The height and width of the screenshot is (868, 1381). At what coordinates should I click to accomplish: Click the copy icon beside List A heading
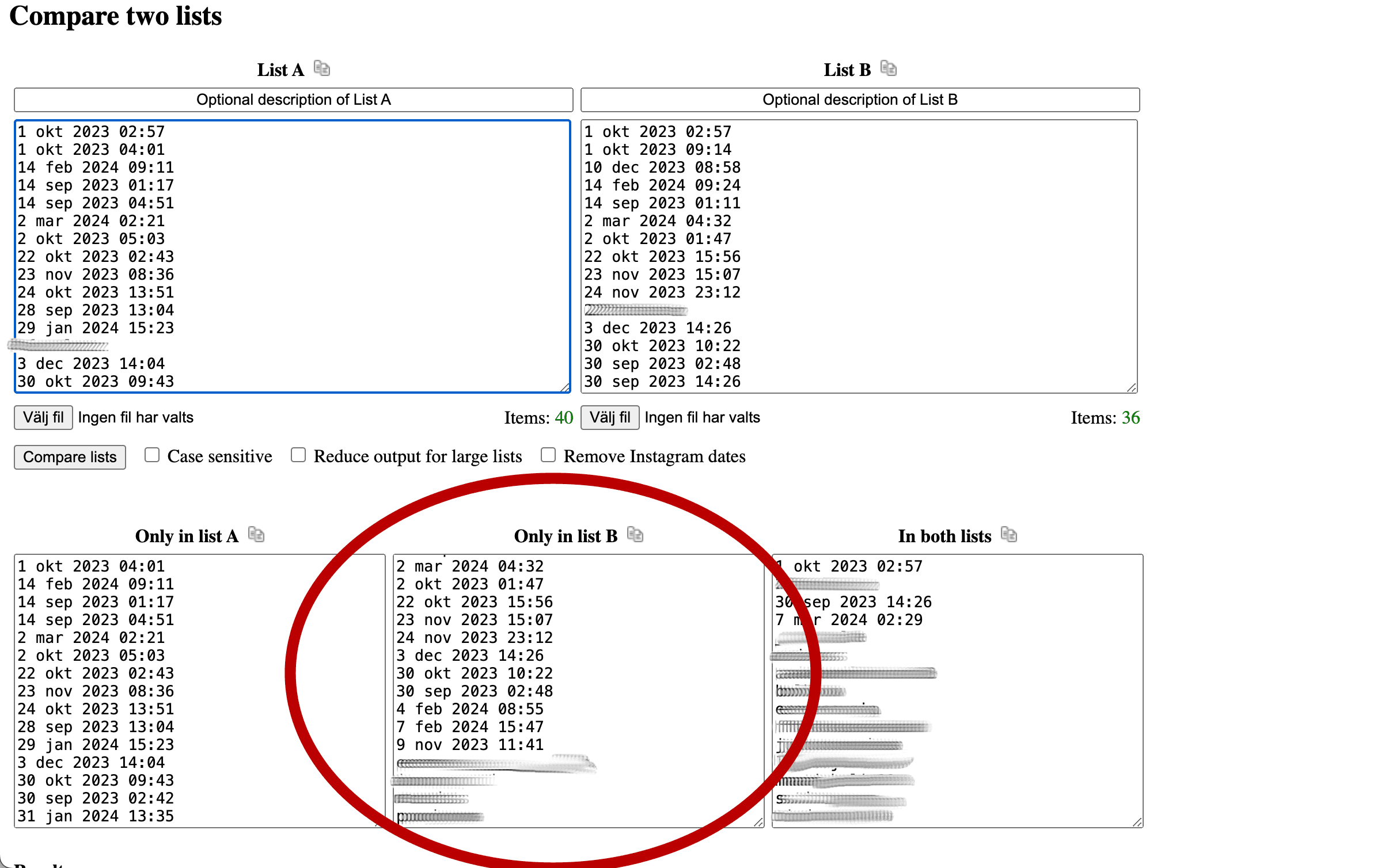[x=321, y=68]
